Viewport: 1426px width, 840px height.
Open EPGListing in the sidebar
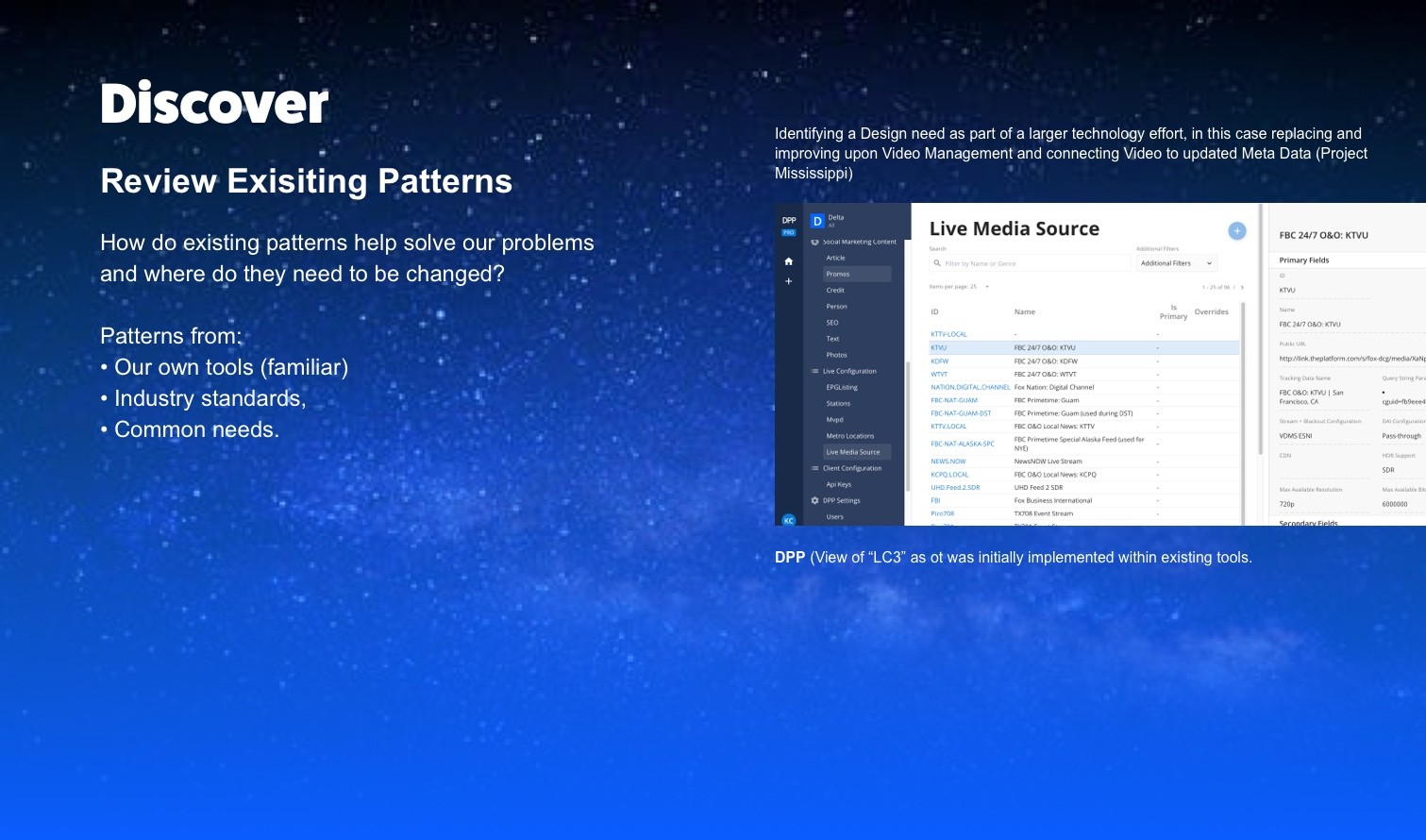point(842,387)
